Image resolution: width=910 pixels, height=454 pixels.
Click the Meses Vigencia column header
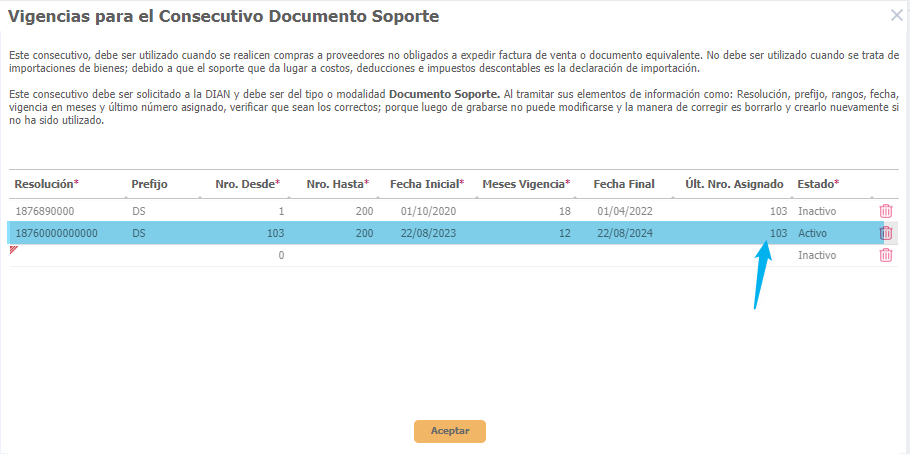(x=526, y=185)
